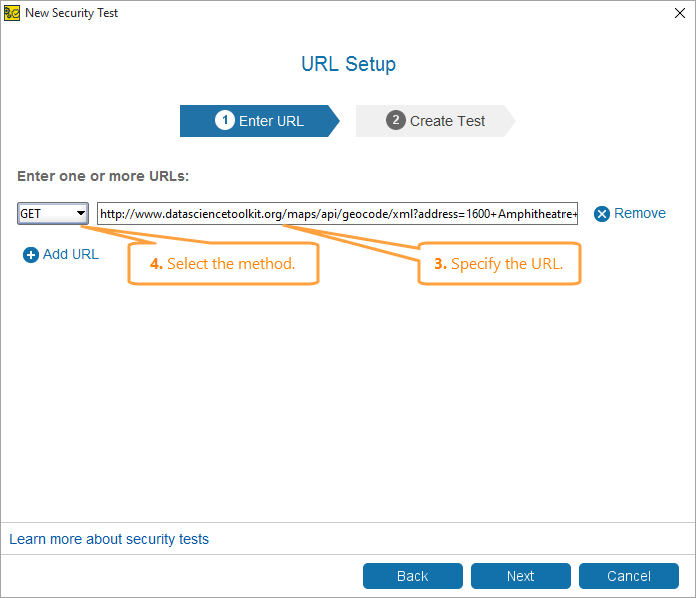This screenshot has height=598, width=696.
Task: Open Learn more about security tests link
Action: [109, 539]
